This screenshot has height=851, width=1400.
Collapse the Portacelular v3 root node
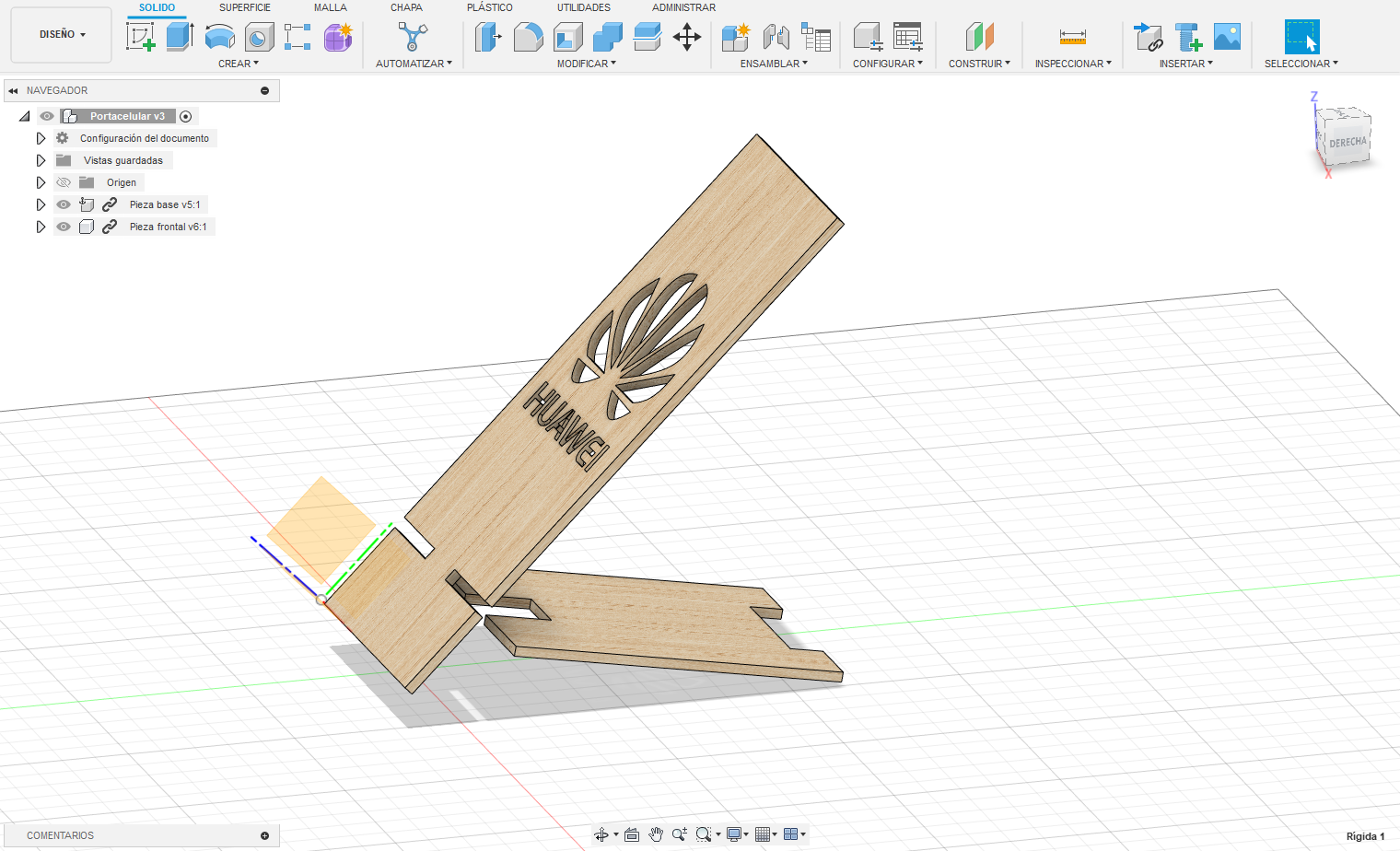[24, 116]
